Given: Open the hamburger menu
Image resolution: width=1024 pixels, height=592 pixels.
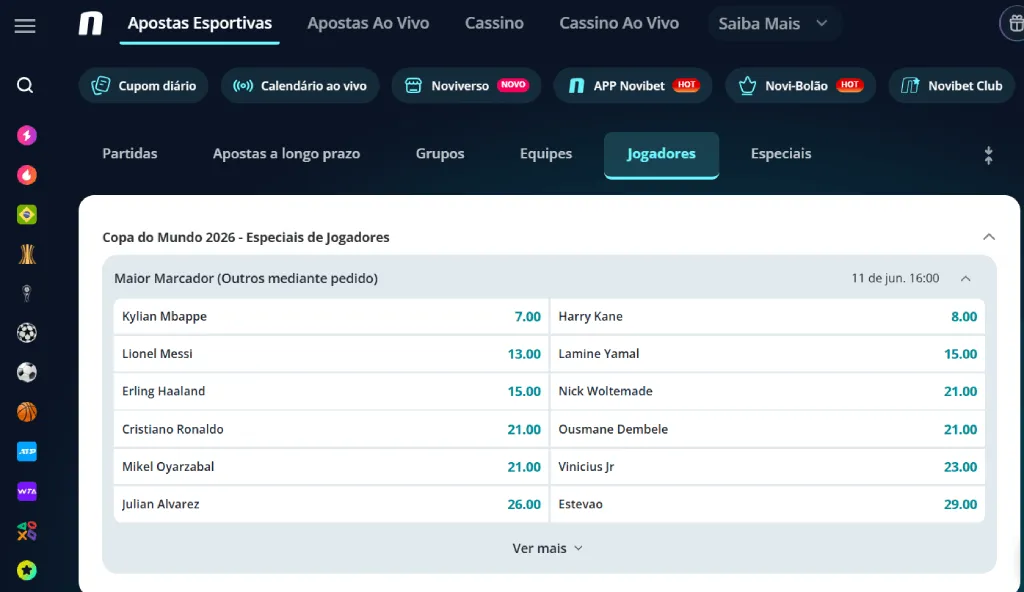Looking at the screenshot, I should click(25, 25).
